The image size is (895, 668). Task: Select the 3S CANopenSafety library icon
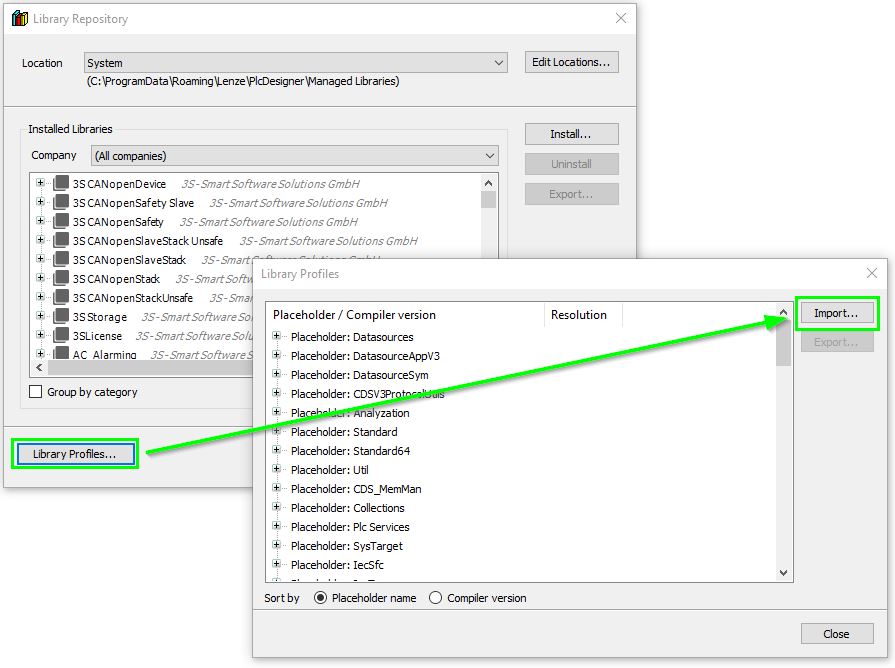[x=61, y=222]
